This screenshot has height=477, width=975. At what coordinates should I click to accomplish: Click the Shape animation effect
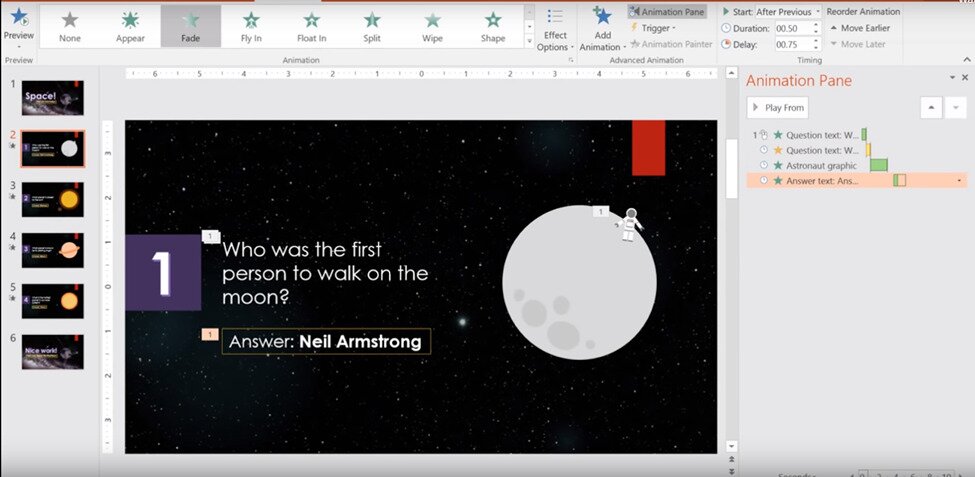[493, 25]
